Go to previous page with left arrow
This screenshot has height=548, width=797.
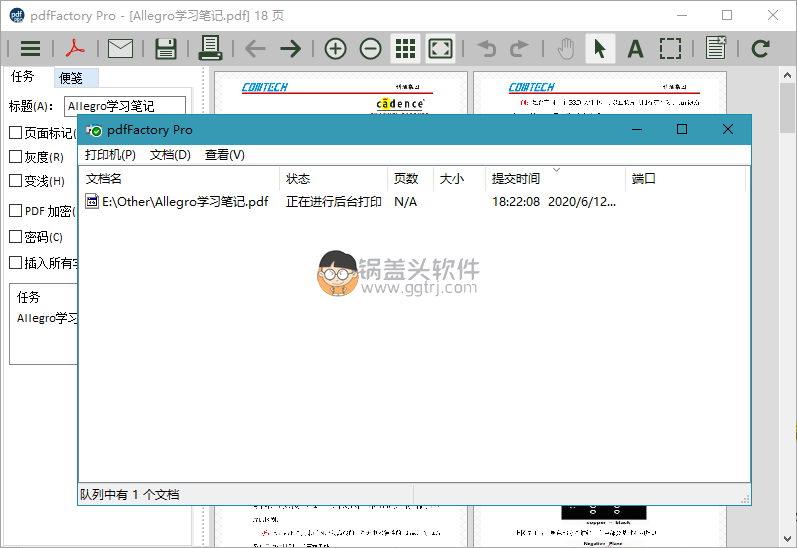255,49
